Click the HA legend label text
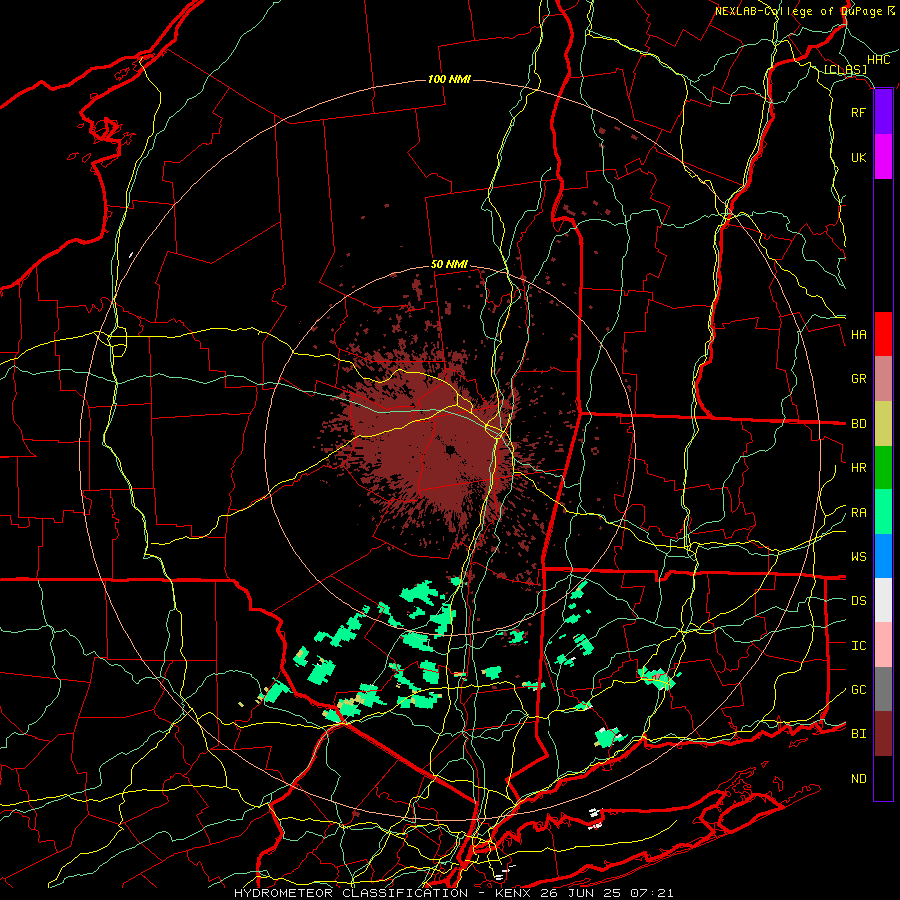Image resolution: width=900 pixels, height=900 pixels. pyautogui.click(x=858, y=334)
